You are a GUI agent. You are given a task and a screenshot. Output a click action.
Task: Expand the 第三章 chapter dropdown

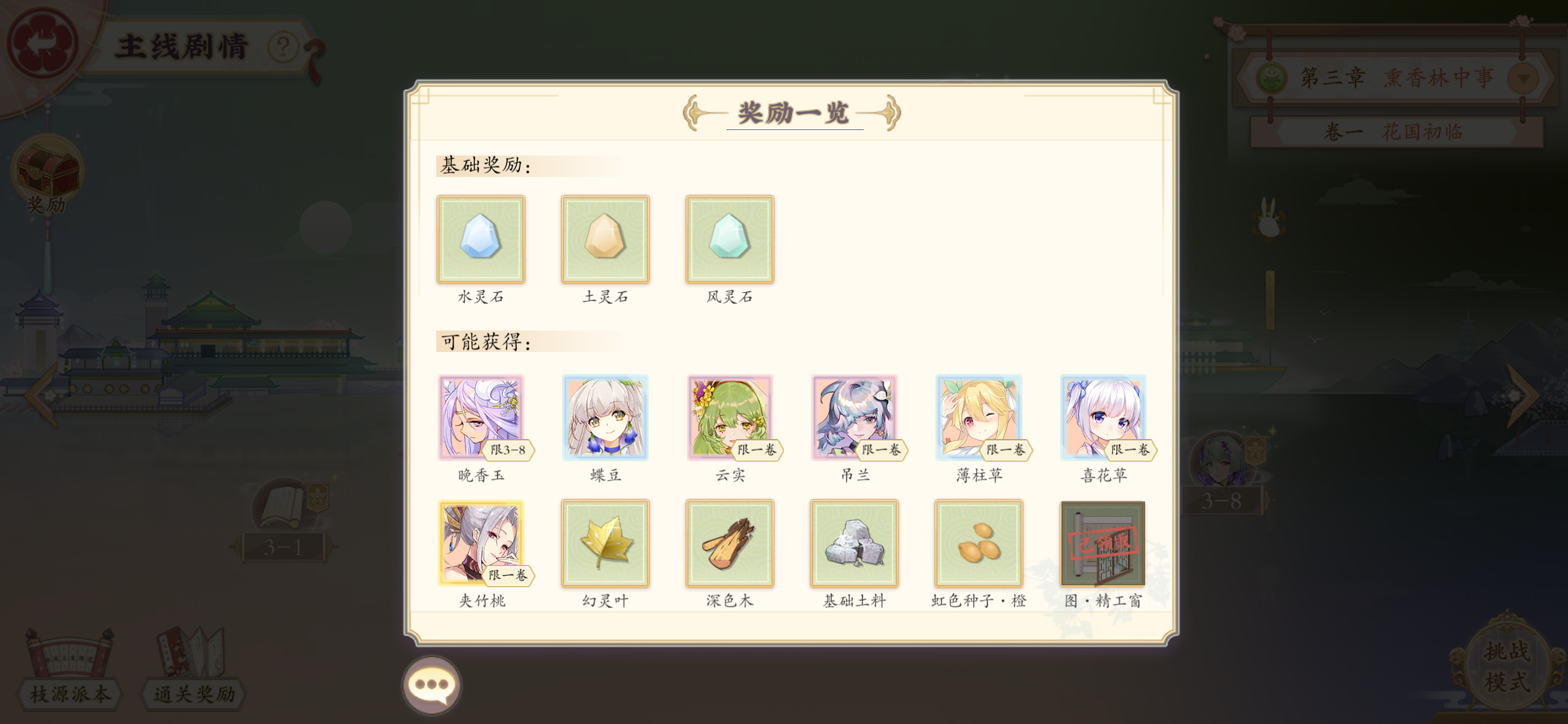pos(1522,78)
